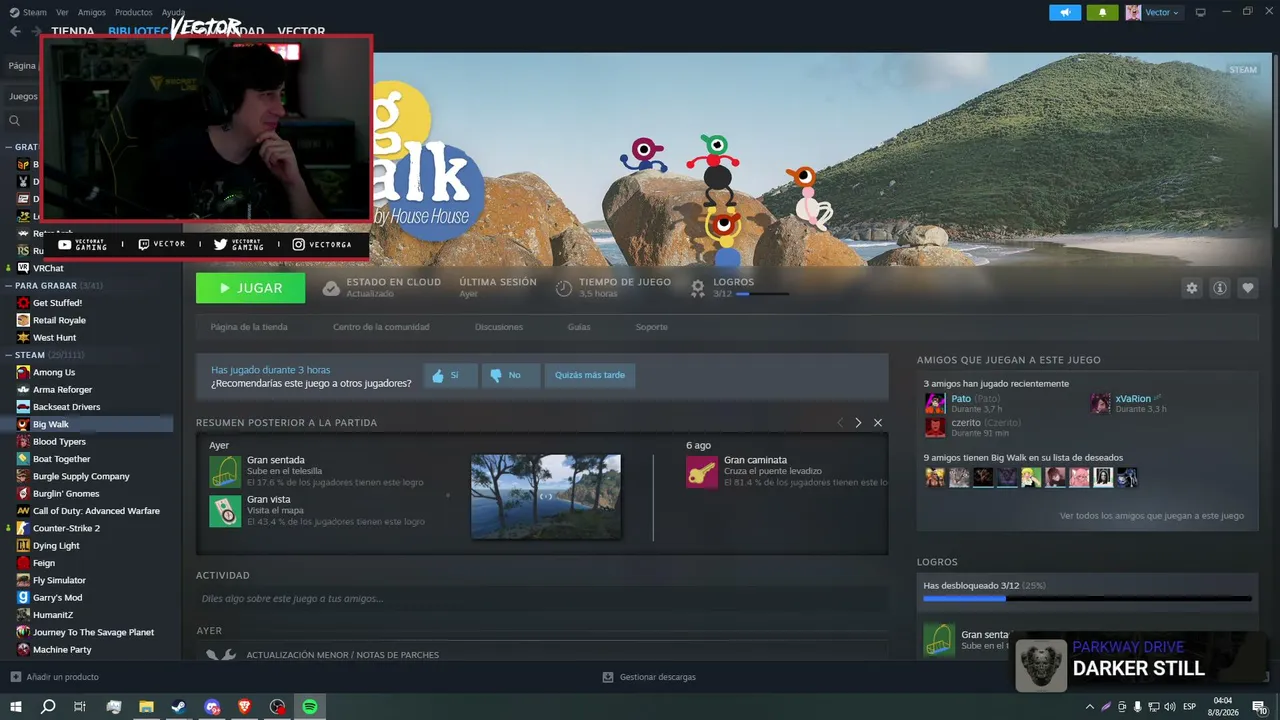Click unlocked 3/12 achievements progress bar

click(x=1087, y=599)
